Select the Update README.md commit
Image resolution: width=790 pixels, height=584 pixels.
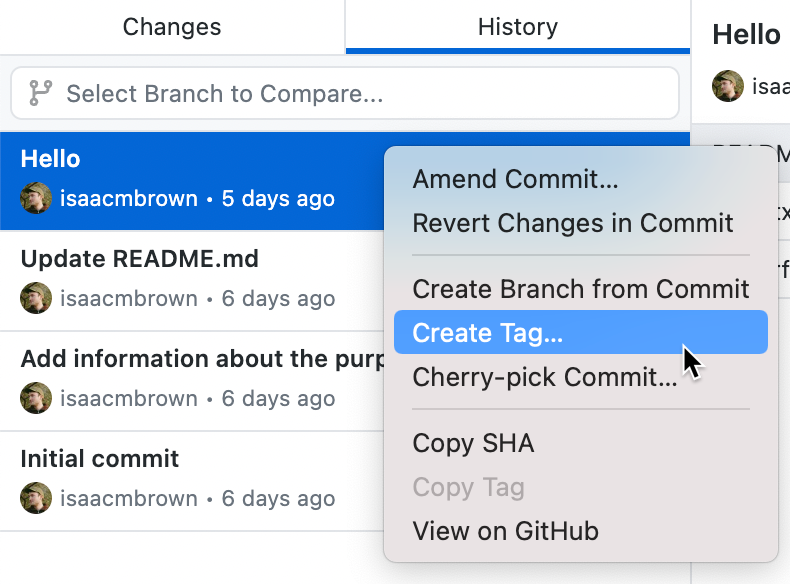(139, 259)
